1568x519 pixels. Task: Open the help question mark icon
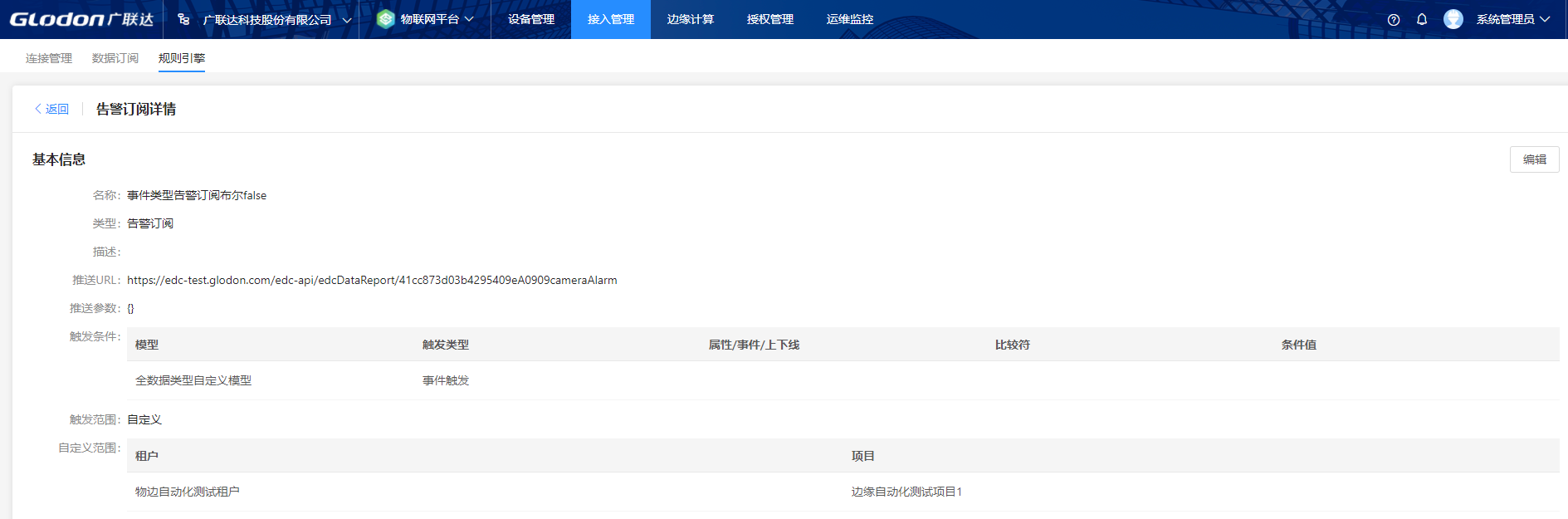[1394, 20]
